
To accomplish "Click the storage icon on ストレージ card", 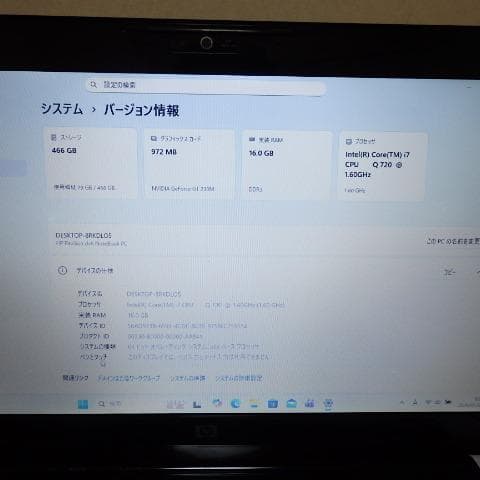I will point(53,137).
